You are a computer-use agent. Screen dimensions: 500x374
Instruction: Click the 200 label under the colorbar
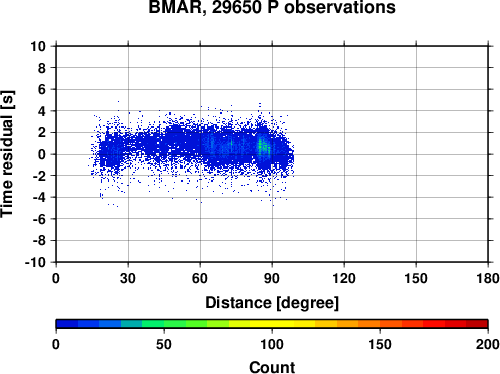coord(488,344)
